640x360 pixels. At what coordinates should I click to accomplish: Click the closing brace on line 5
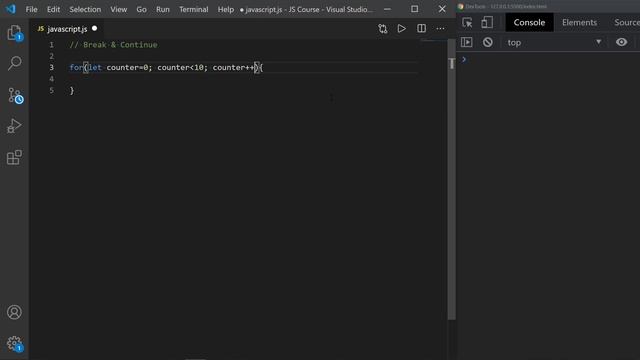(72, 91)
